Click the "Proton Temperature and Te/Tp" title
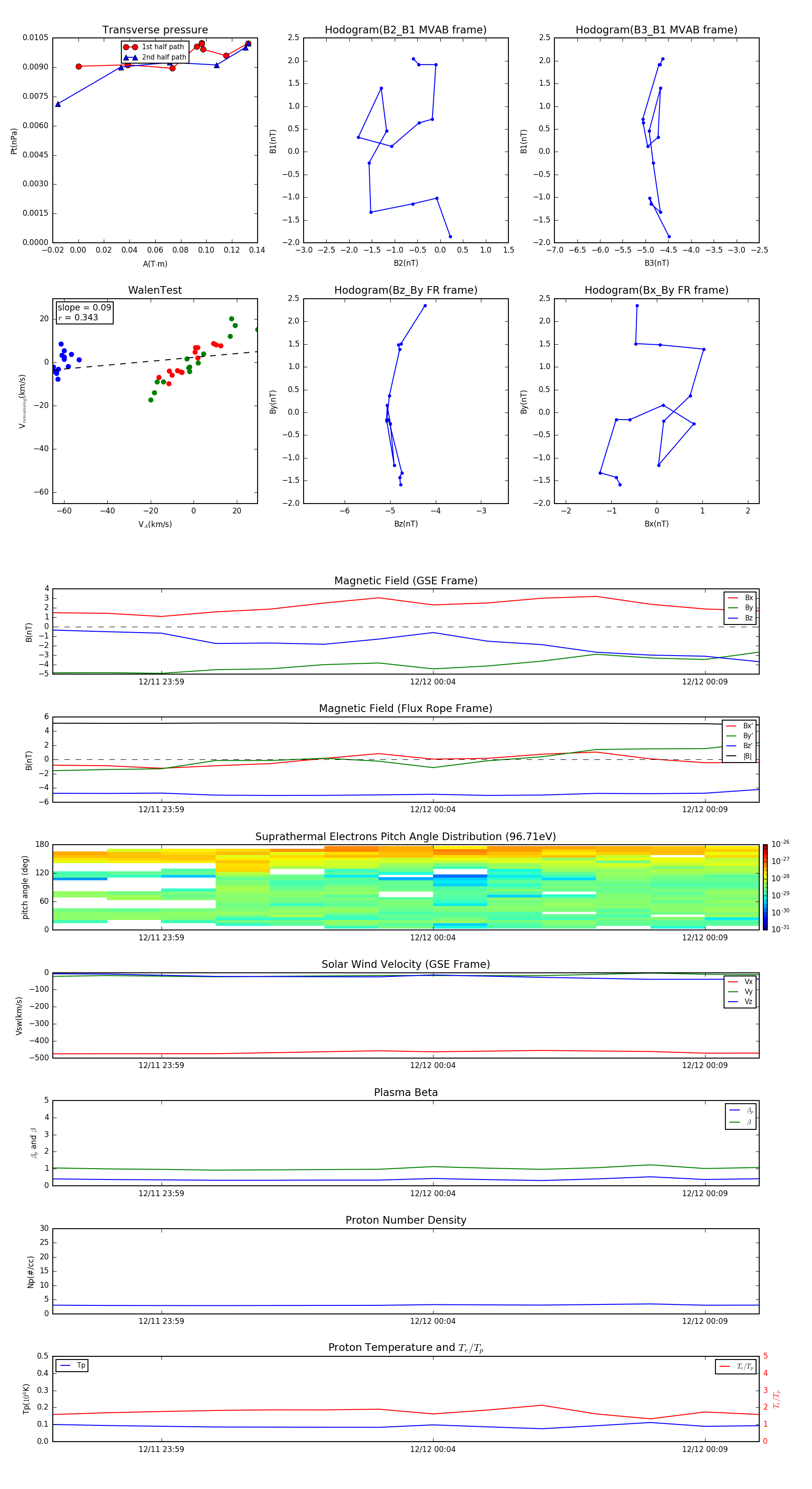Viewport: 812px width, 1489px height. point(406,1348)
